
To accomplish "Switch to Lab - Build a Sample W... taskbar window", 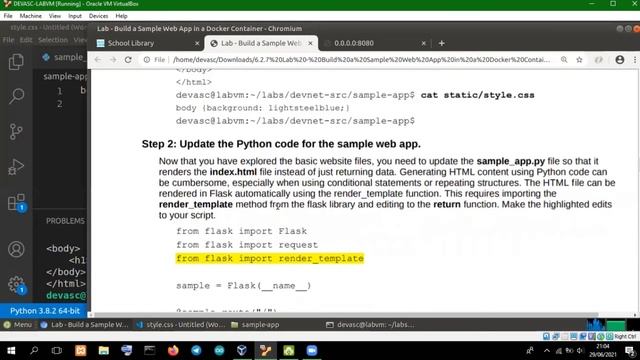I will 84,325.
